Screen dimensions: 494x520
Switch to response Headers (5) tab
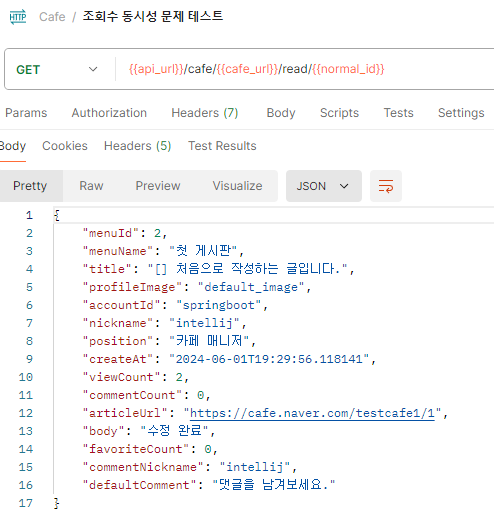tap(137, 146)
